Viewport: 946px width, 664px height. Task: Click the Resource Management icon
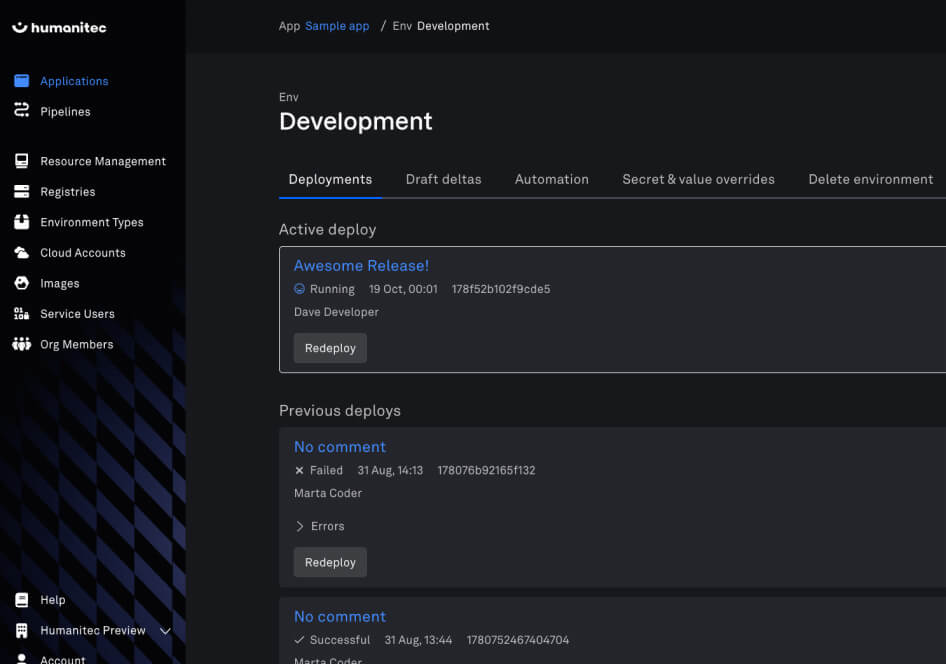pyautogui.click(x=21, y=161)
